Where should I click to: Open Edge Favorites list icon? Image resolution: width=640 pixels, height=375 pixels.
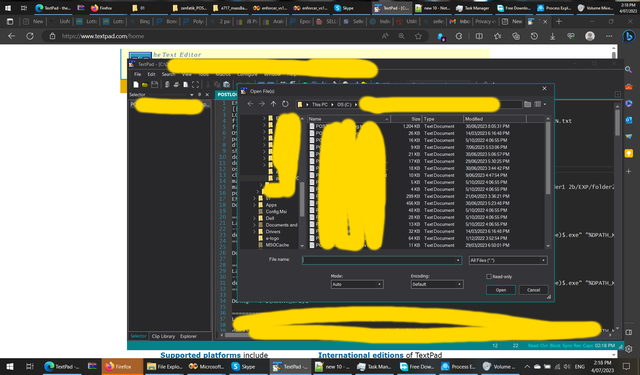(497, 36)
